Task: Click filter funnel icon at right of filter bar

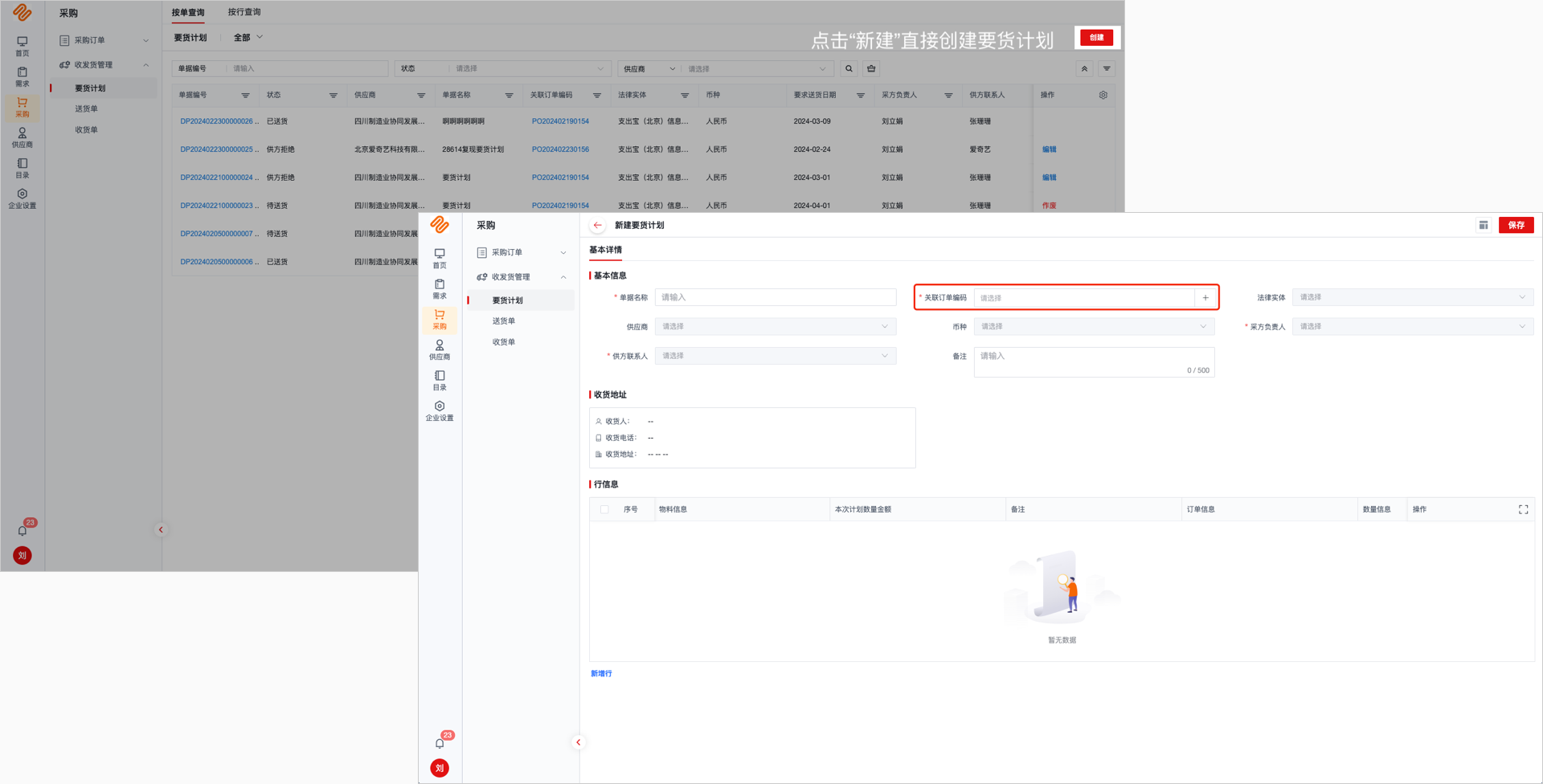Action: click(1107, 68)
